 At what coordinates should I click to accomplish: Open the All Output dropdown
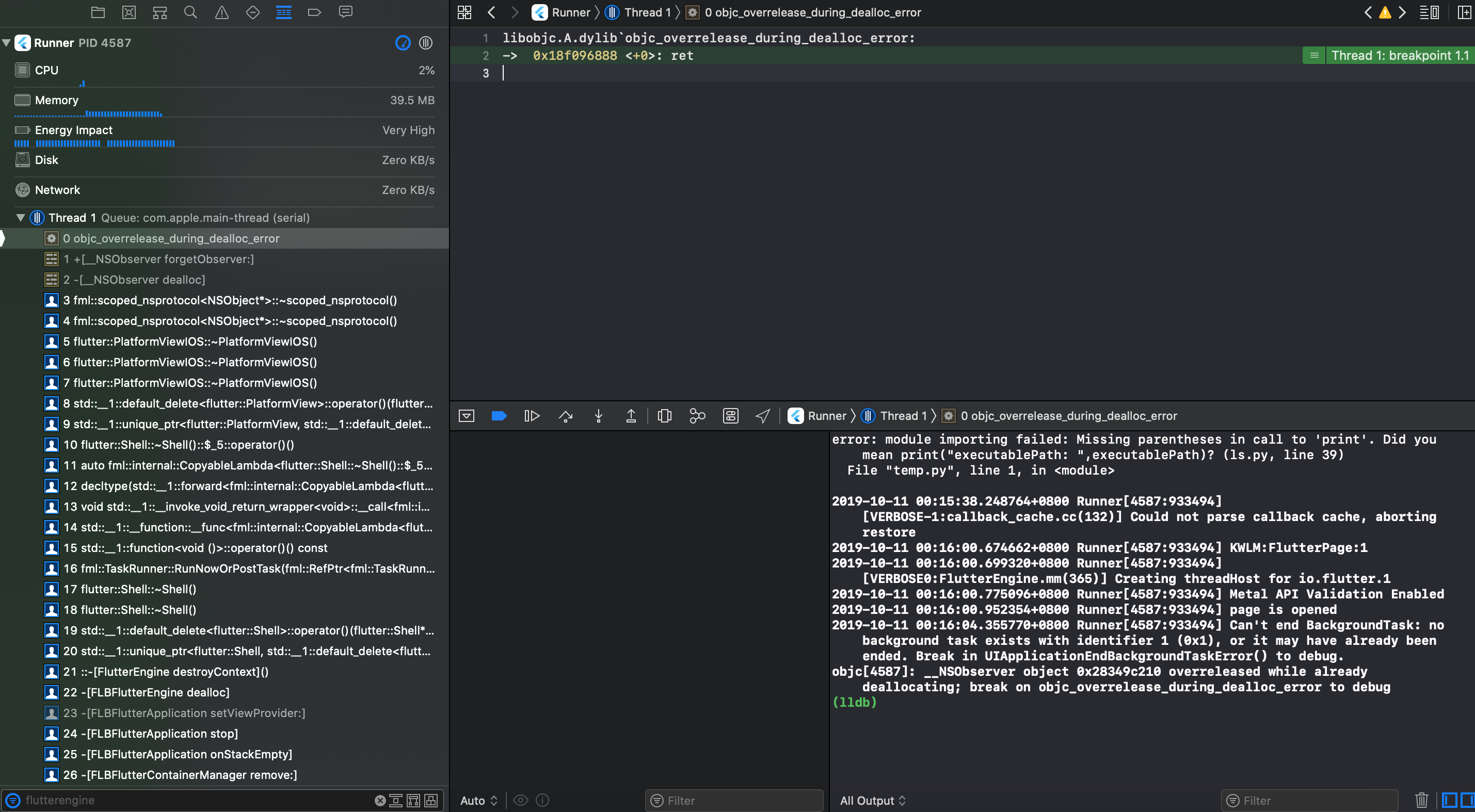click(873, 800)
